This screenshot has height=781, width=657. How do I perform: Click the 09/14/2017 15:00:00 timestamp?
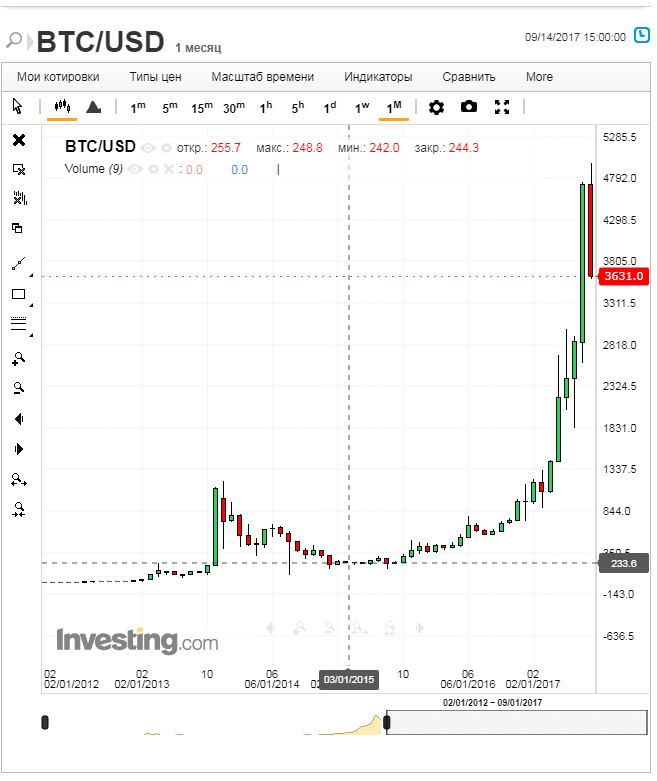point(575,37)
